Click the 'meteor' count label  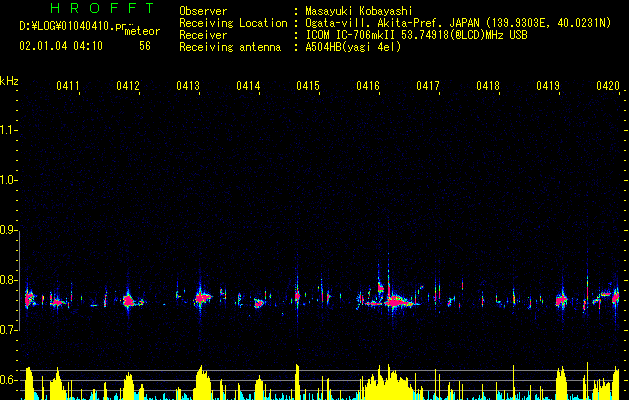pos(142,31)
